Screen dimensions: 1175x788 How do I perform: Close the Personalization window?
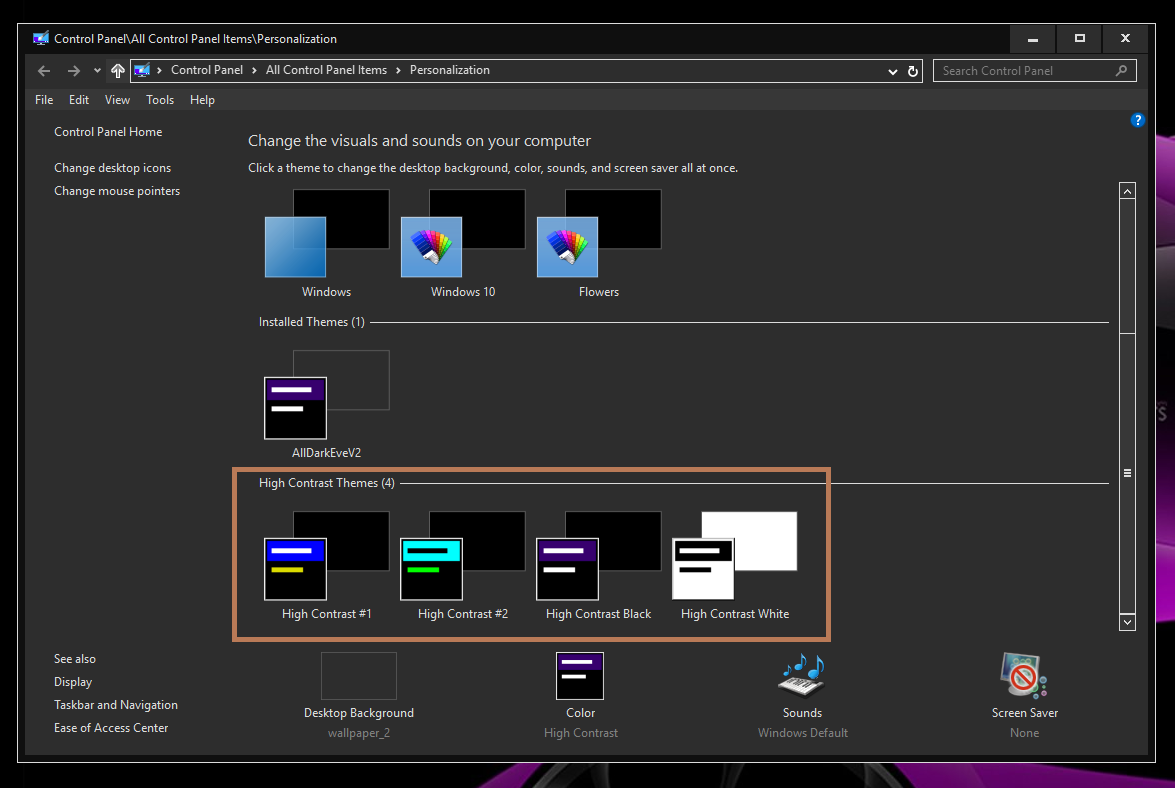[1125, 38]
